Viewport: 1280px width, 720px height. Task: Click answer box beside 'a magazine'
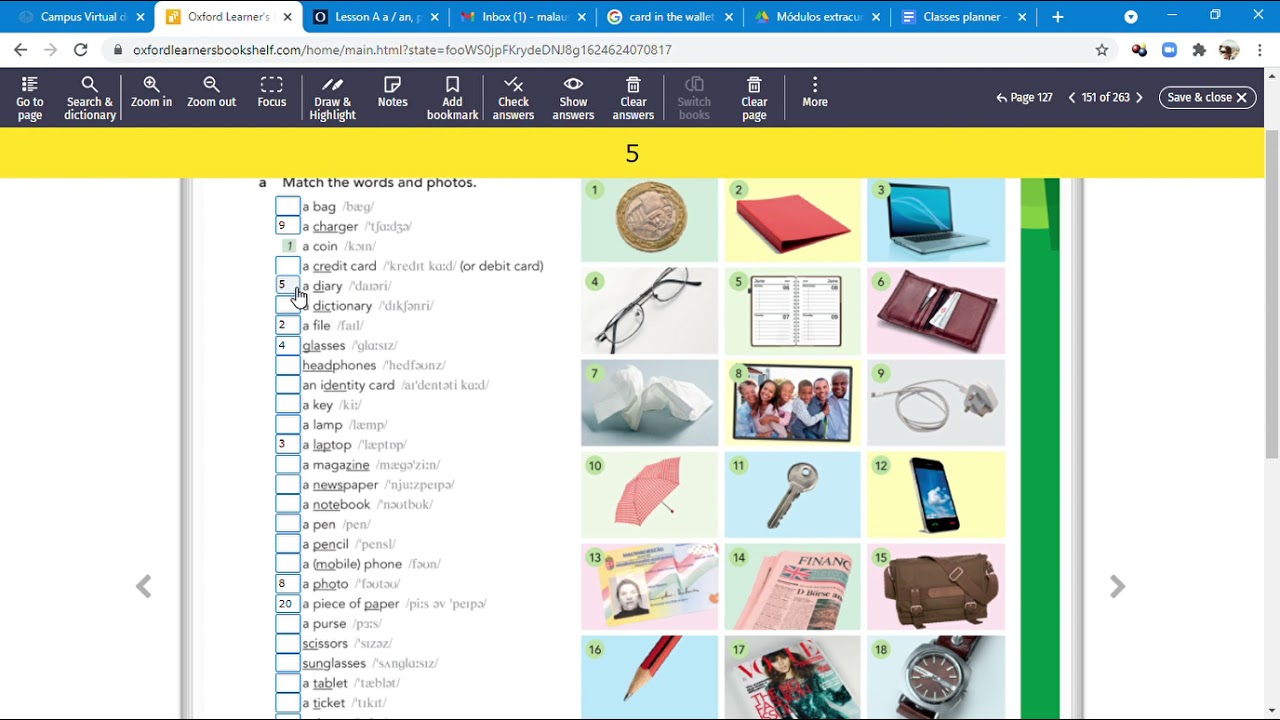(287, 465)
